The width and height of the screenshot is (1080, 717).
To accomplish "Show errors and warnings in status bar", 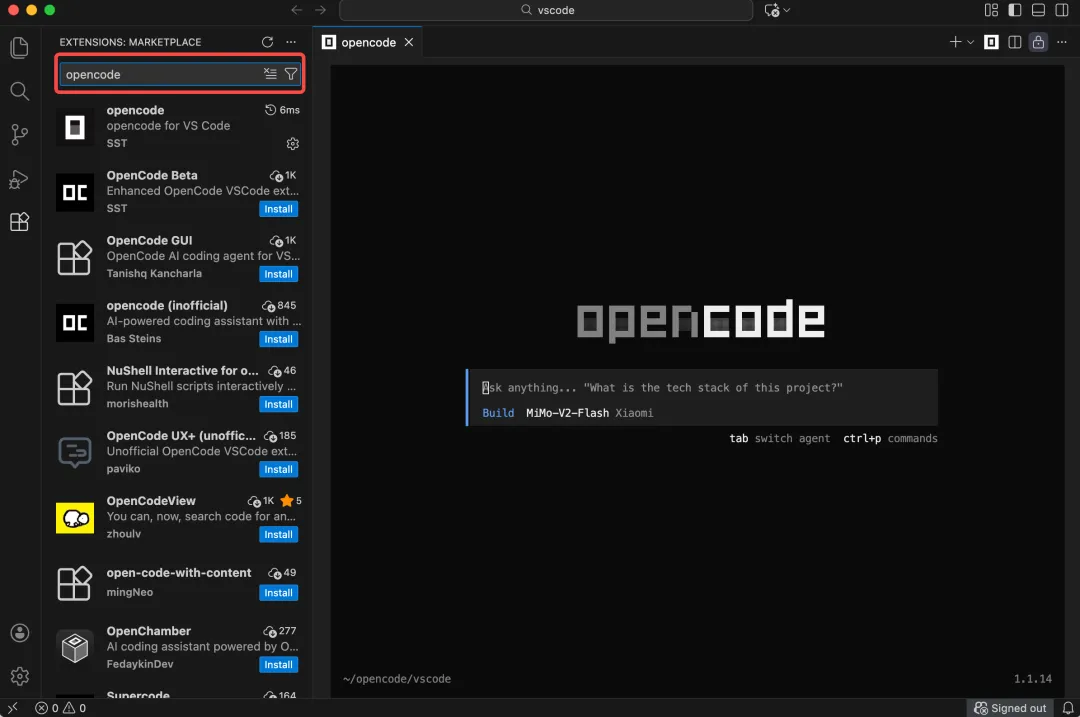I will [61, 708].
